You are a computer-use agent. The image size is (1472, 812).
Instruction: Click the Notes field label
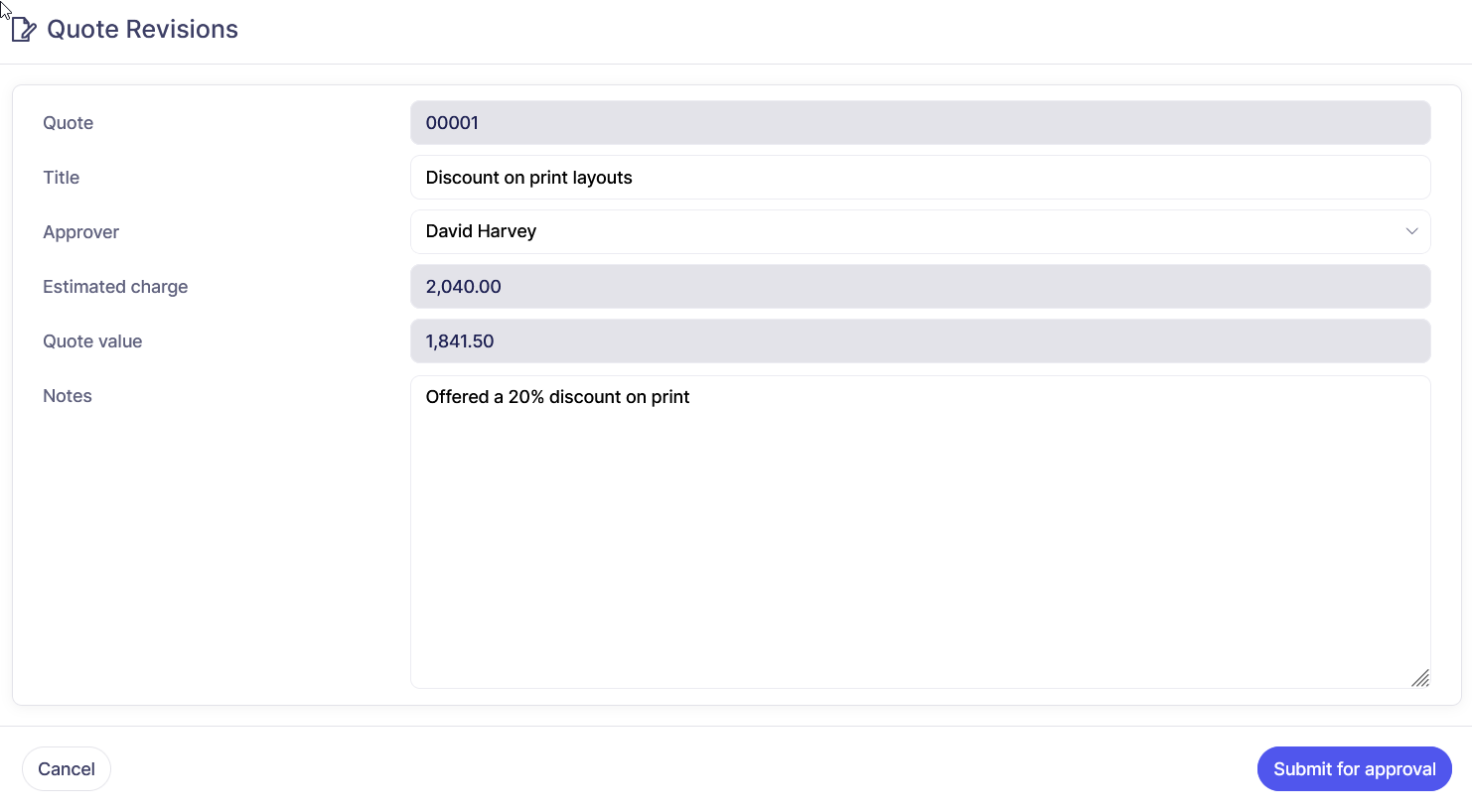click(67, 396)
